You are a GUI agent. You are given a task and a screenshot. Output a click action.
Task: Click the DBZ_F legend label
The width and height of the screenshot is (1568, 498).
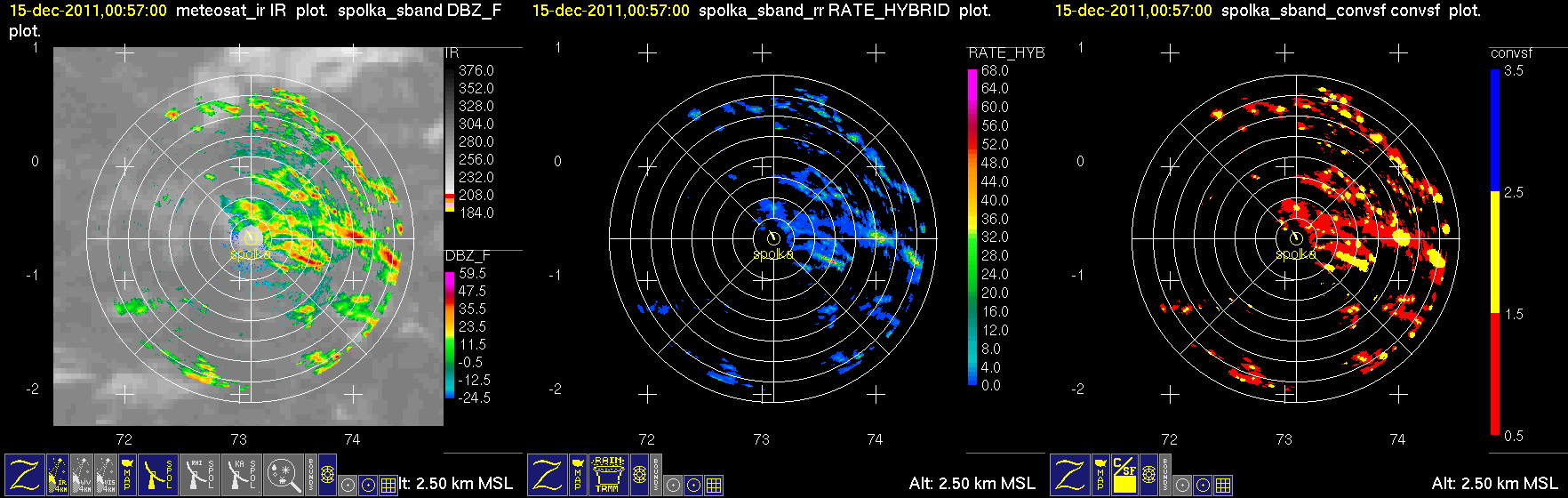point(468,256)
